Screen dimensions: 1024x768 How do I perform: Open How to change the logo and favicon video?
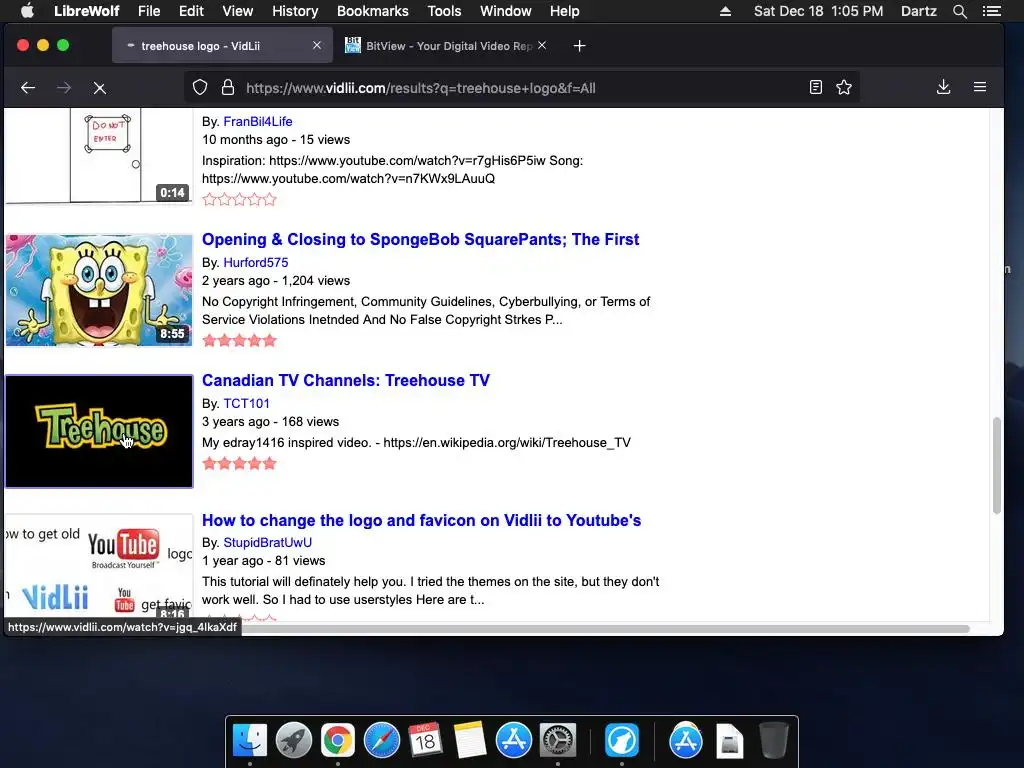421,520
